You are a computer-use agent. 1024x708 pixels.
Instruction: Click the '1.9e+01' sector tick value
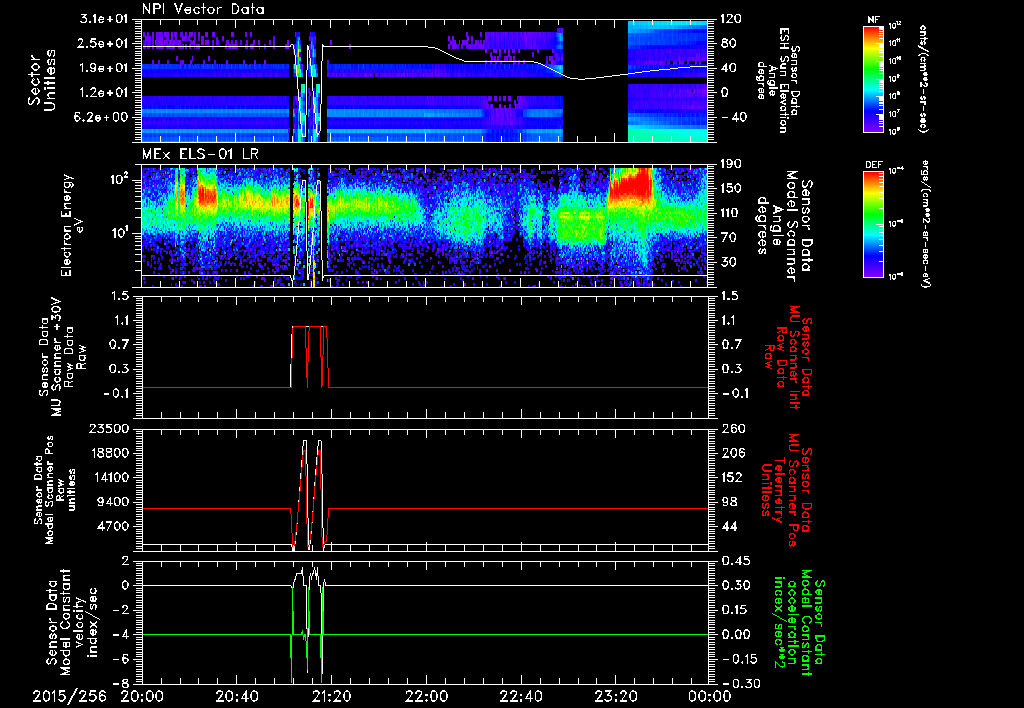tap(106, 68)
